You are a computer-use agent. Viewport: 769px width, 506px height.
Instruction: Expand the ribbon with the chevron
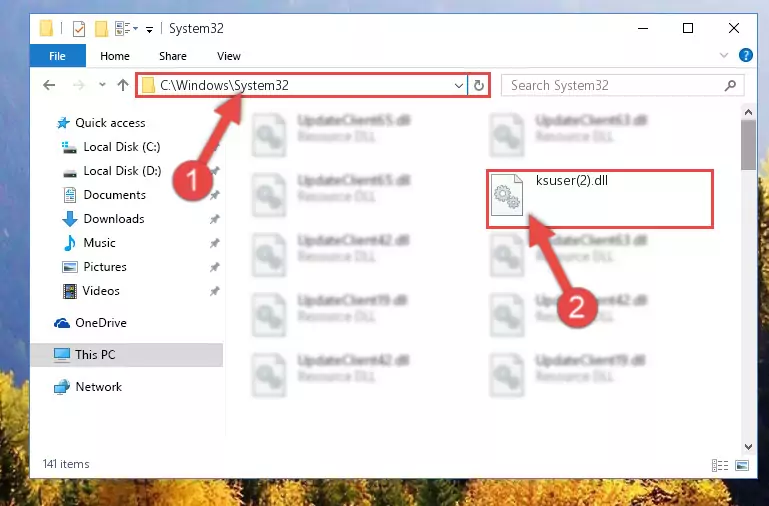coord(723,55)
